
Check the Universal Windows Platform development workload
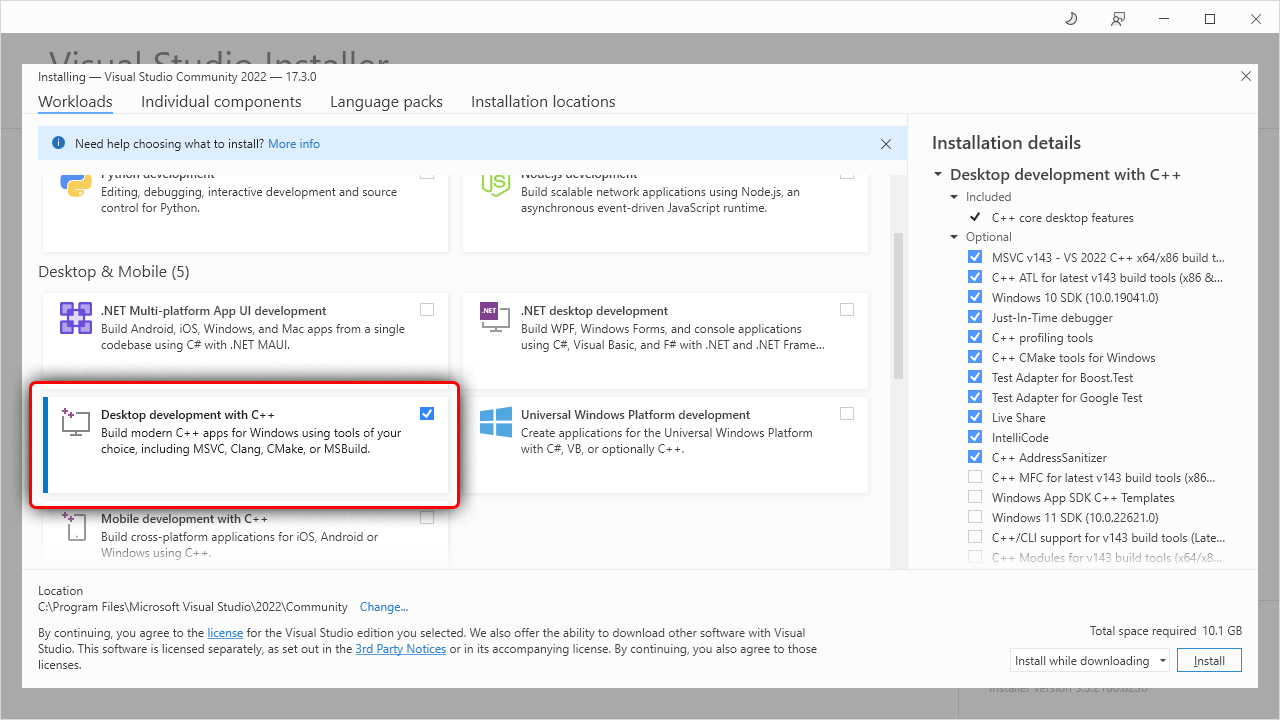(x=847, y=414)
